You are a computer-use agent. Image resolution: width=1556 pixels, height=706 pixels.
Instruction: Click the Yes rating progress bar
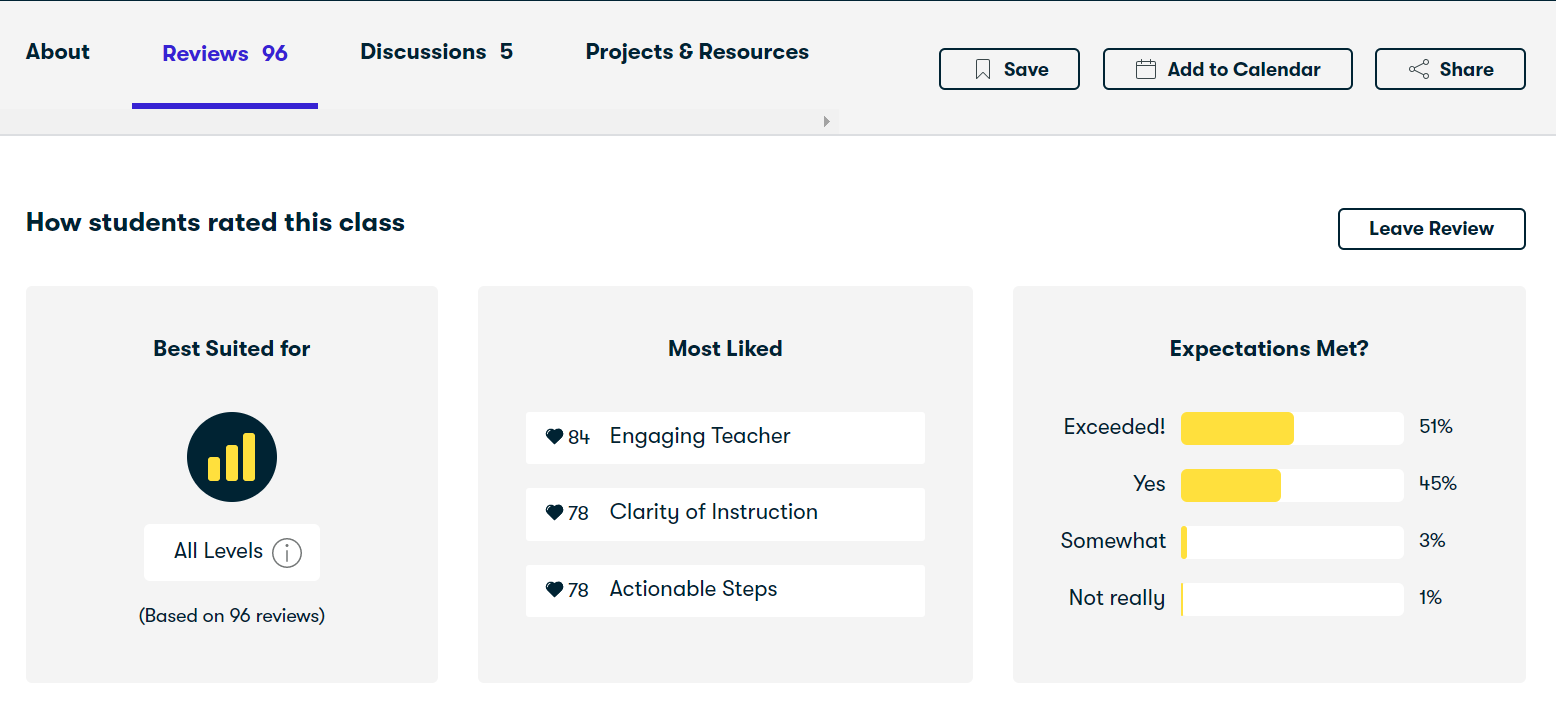click(x=1231, y=485)
